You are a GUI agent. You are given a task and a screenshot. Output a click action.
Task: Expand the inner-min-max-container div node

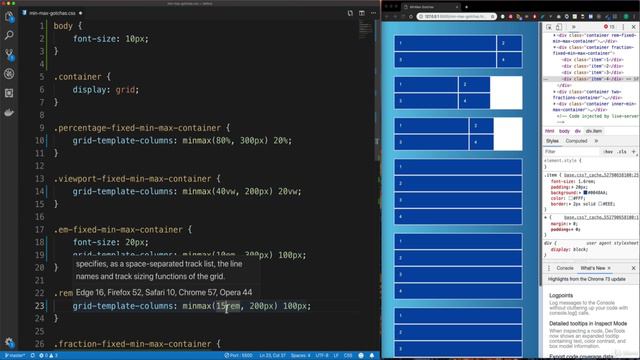pos(554,104)
